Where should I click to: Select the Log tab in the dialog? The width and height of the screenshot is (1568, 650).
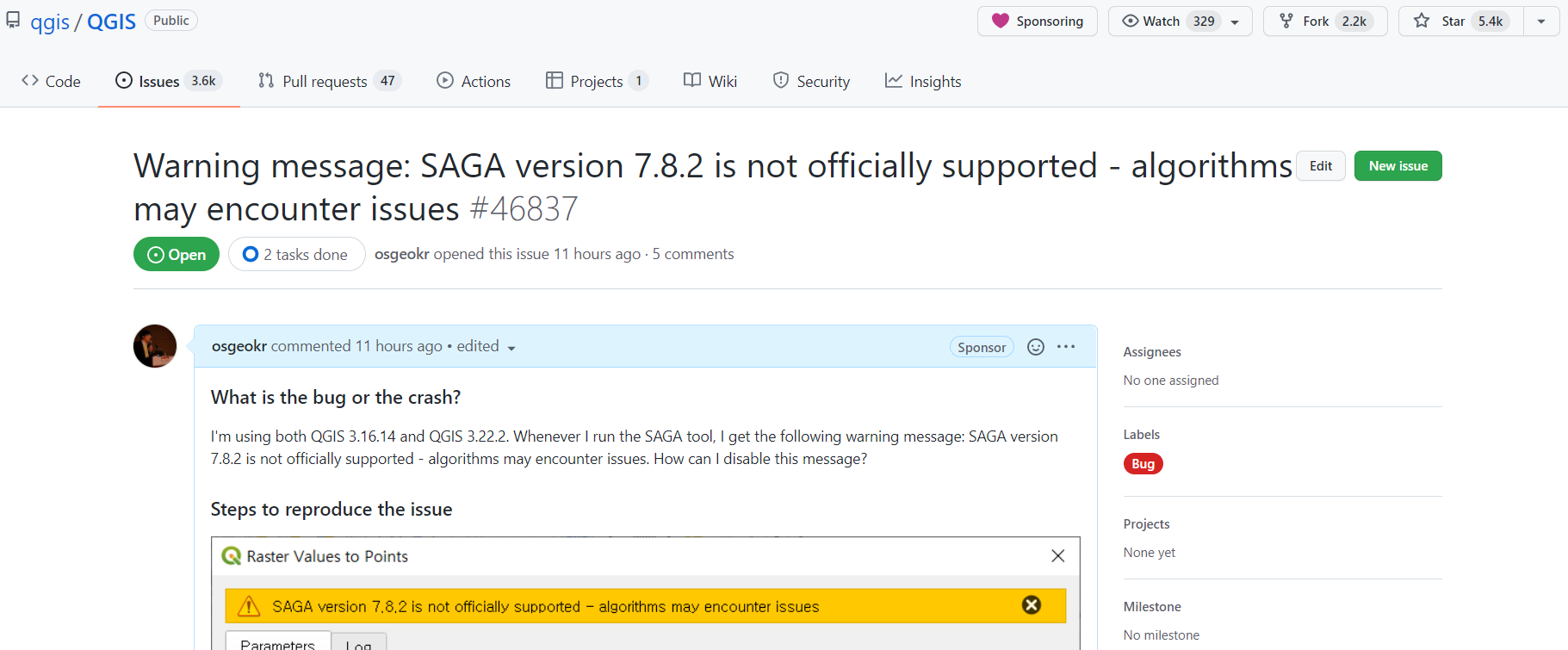[x=359, y=642]
